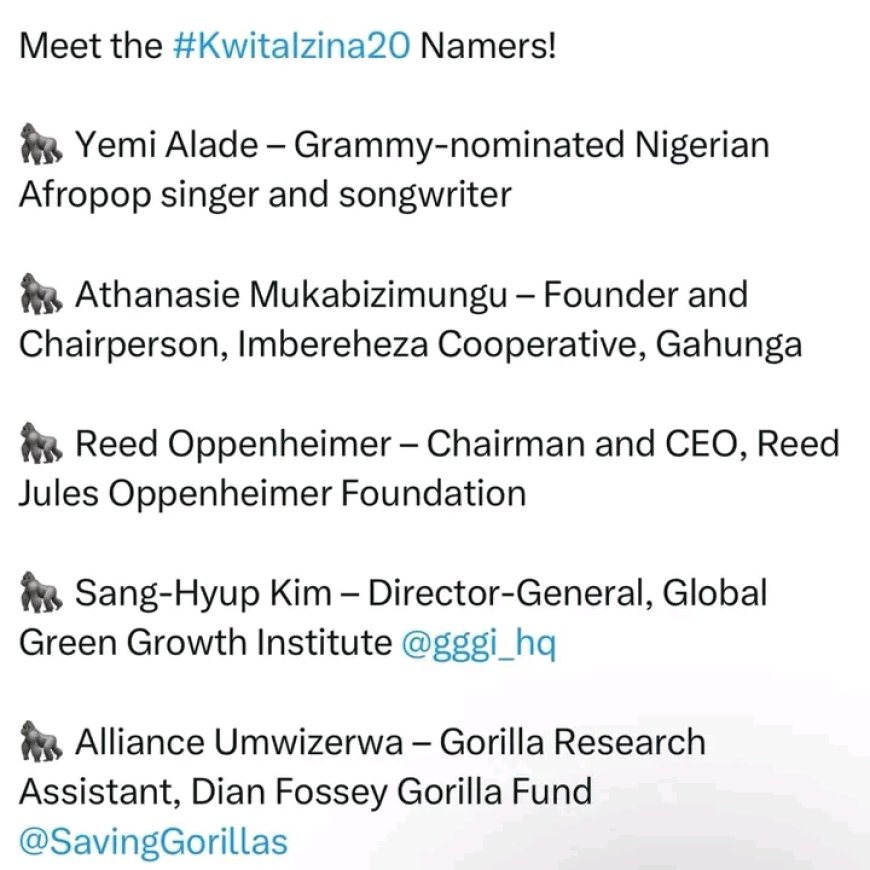Click the name "Yemi Alade"
The width and height of the screenshot is (870, 870).
166,147
